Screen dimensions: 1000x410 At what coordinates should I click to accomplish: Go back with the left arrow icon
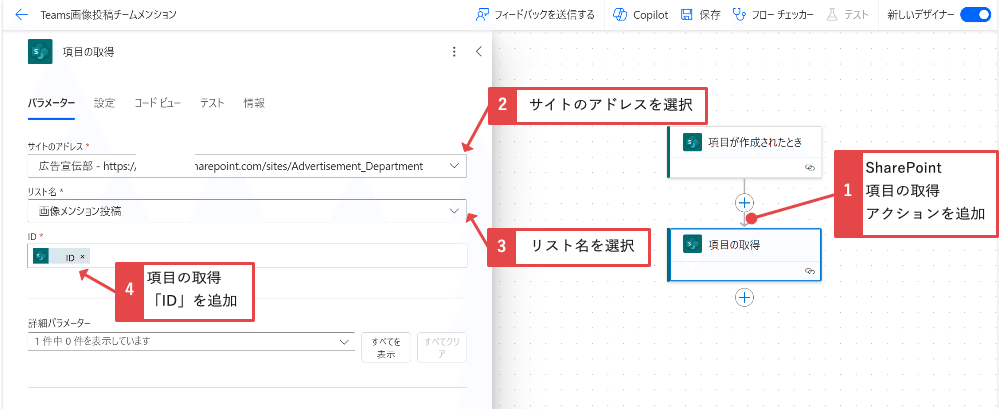click(x=22, y=15)
